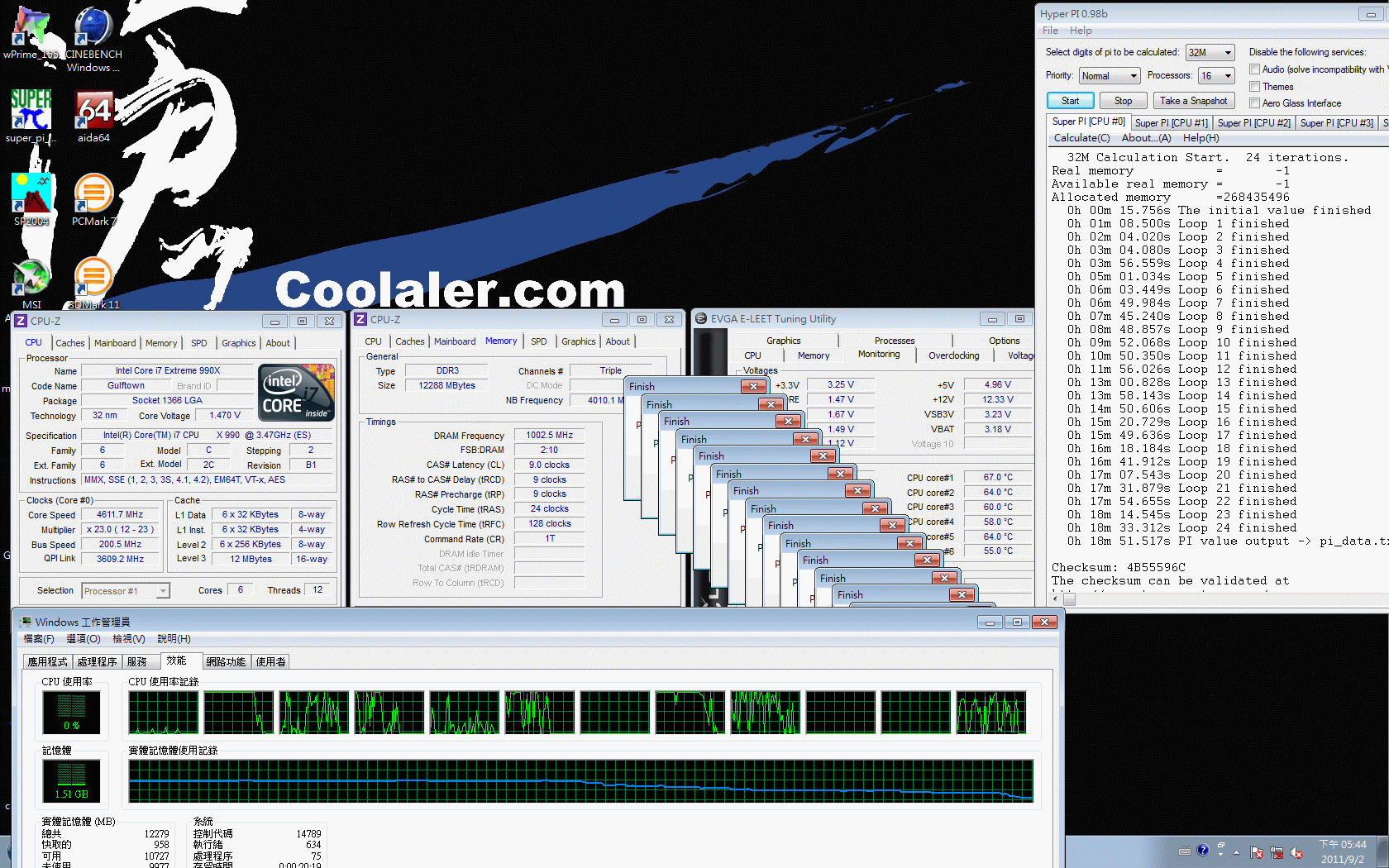Image resolution: width=1389 pixels, height=868 pixels.
Task: Open About tab in CPU-Z Memory window
Action: (618, 341)
